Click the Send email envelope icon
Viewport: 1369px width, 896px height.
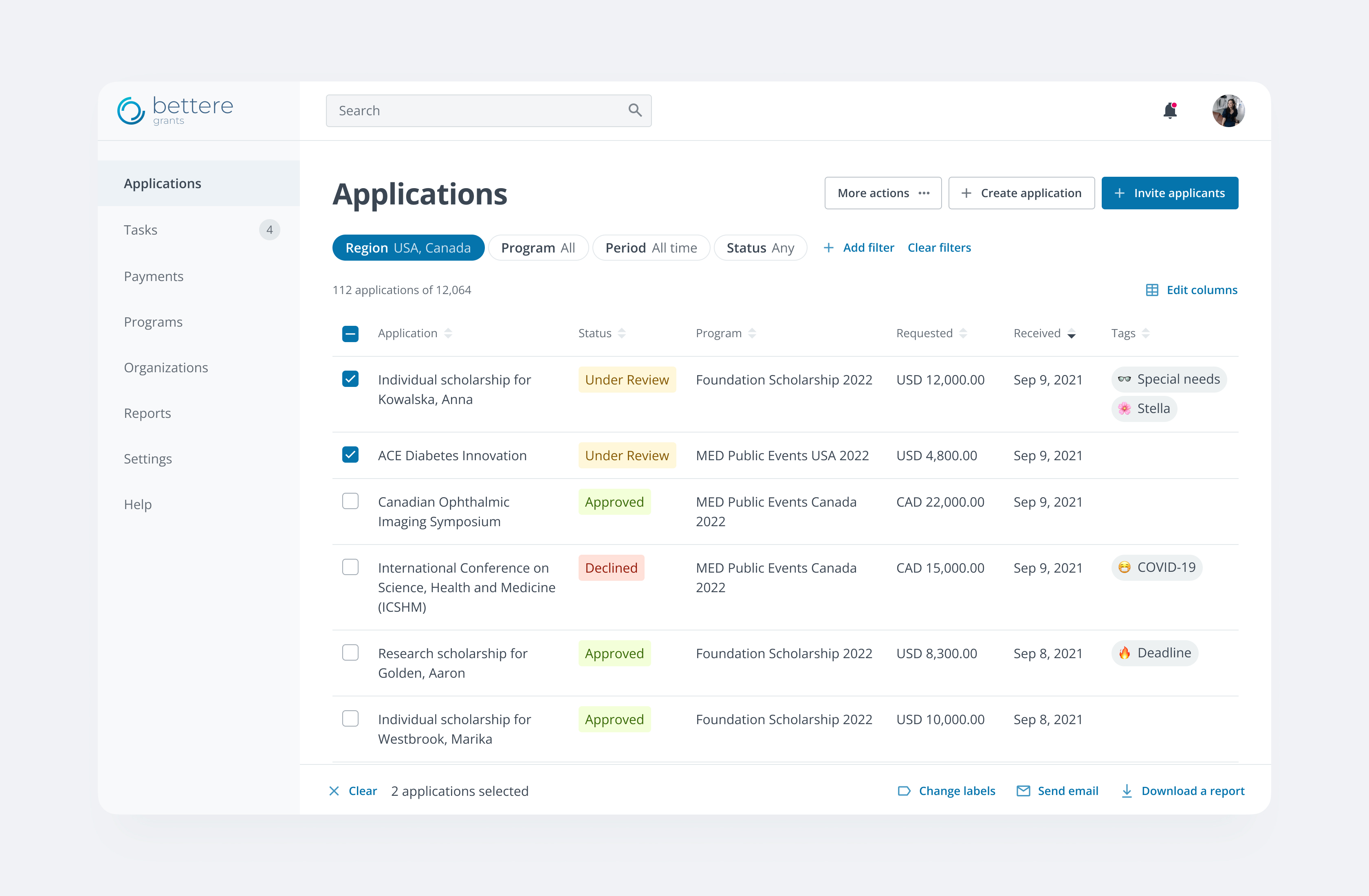click(x=1023, y=791)
